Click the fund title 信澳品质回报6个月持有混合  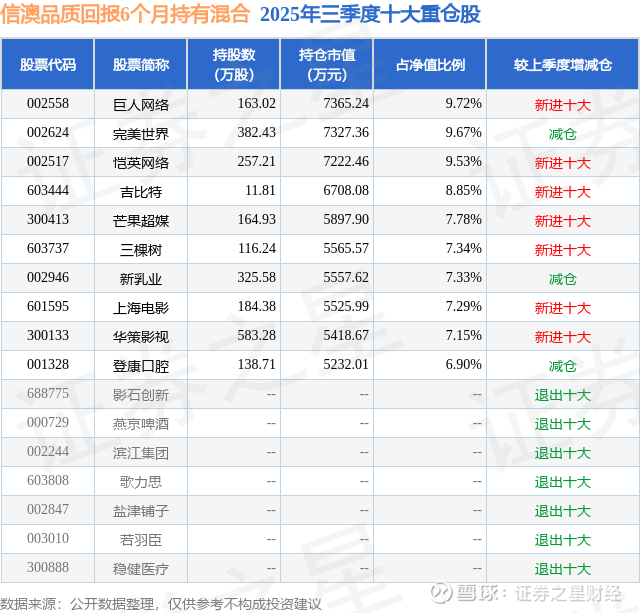(125, 14)
